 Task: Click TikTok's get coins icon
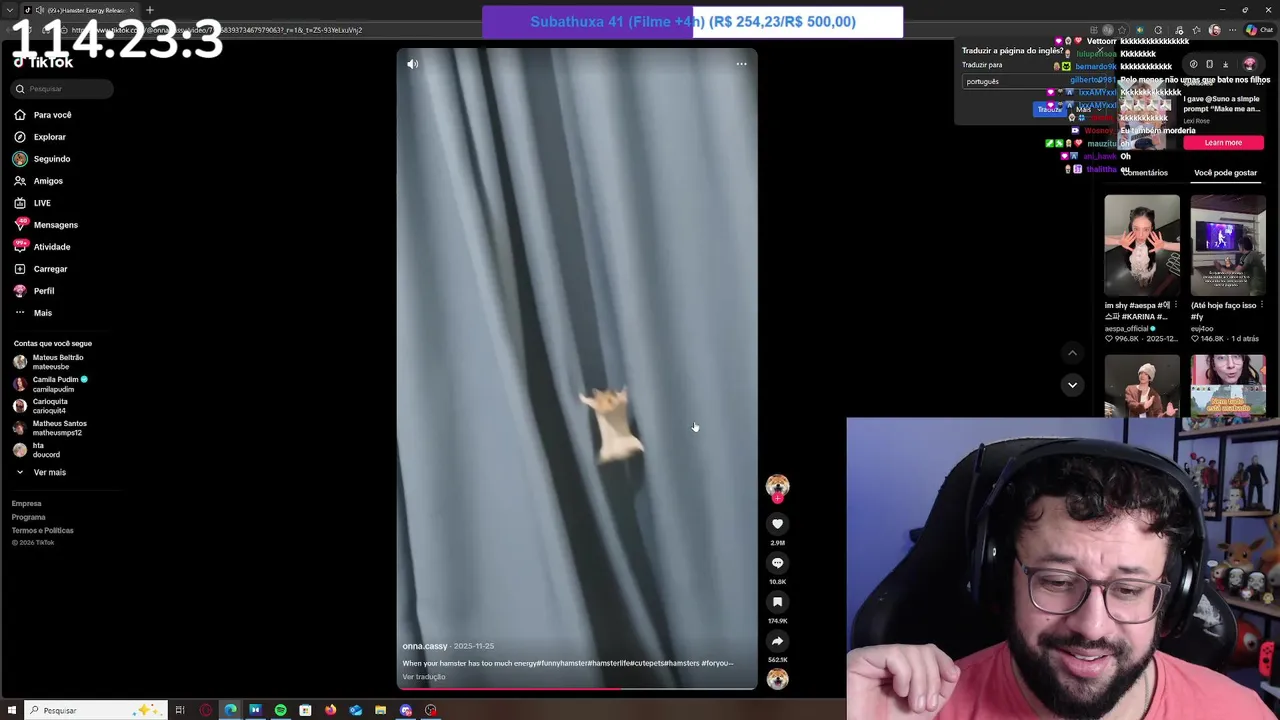tap(1193, 64)
